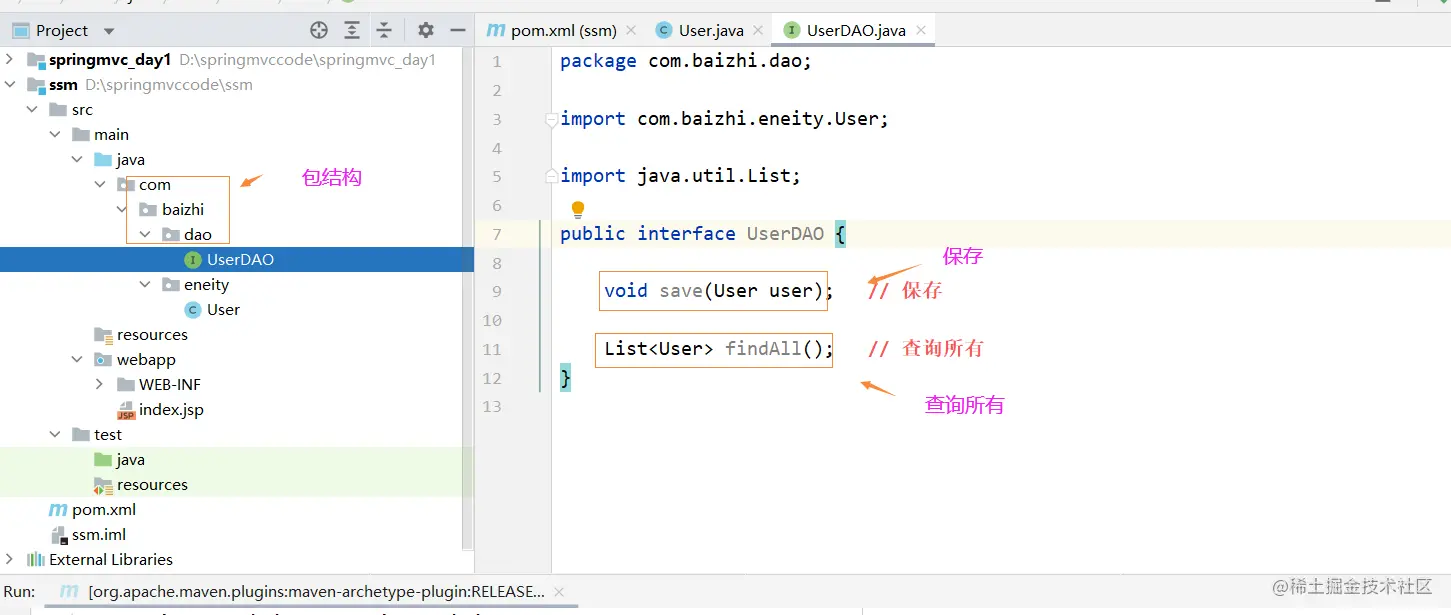Close the maven-archetype-plugin Run tab

[559, 592]
